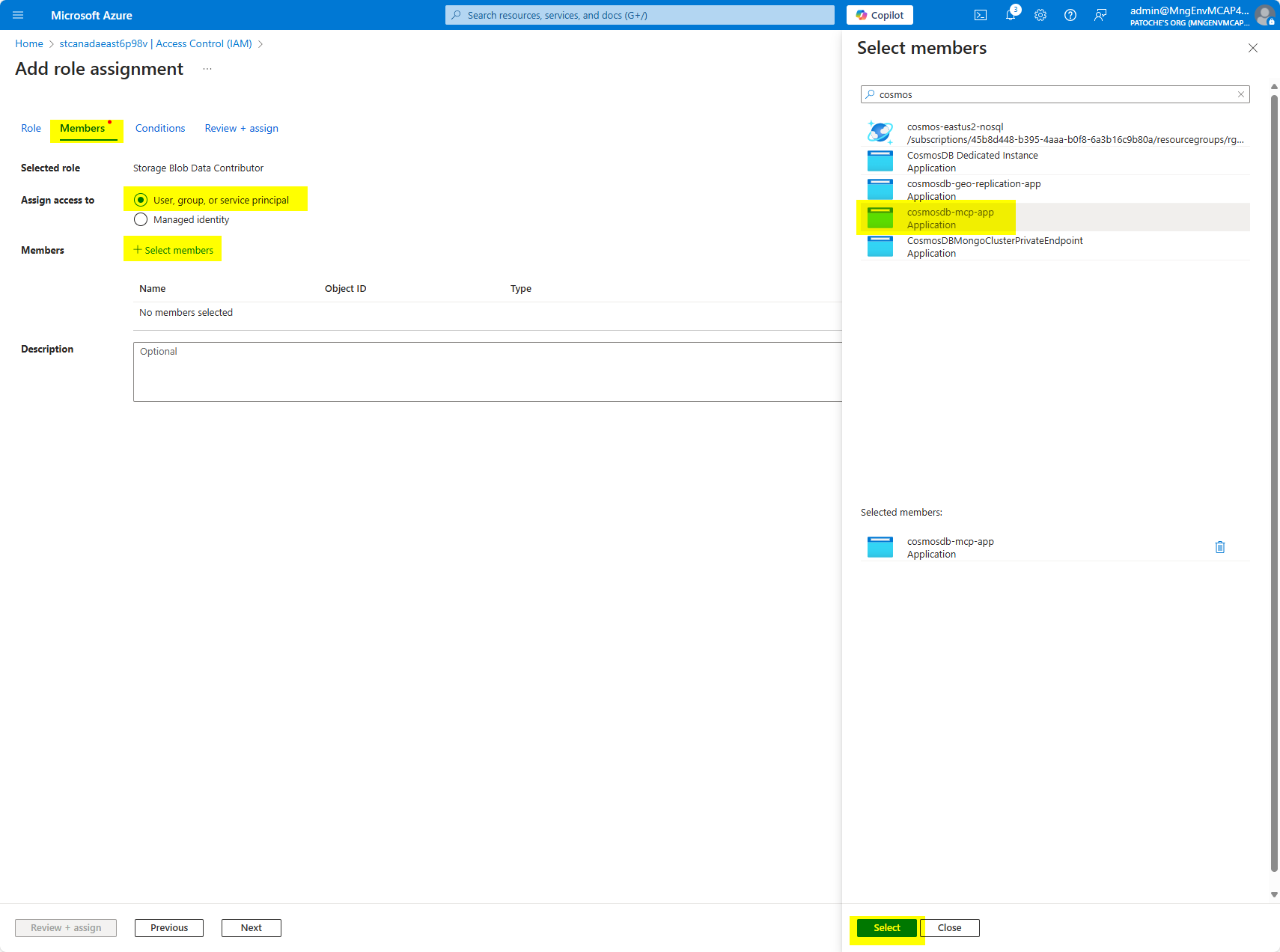
Task: Select the CosmosDBMongoClusterPrivateEndpoint name
Action: tap(995, 240)
